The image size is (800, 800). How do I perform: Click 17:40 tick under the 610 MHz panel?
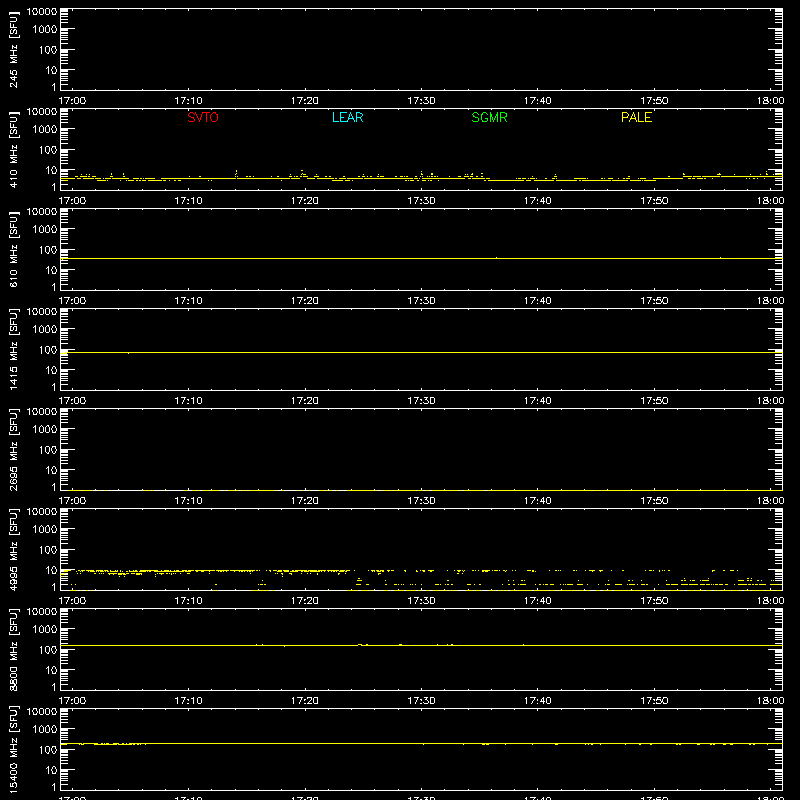tap(537, 301)
